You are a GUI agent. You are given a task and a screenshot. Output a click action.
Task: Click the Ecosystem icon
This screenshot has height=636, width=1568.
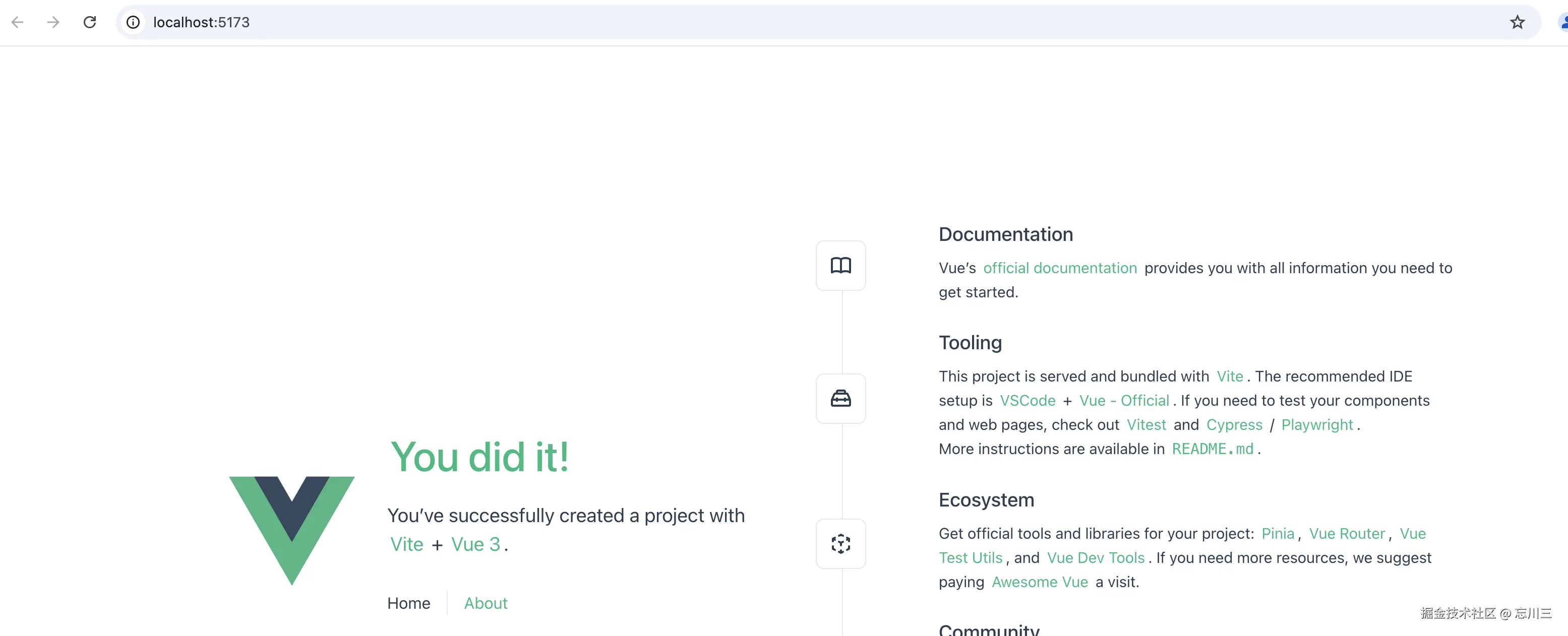click(x=840, y=543)
